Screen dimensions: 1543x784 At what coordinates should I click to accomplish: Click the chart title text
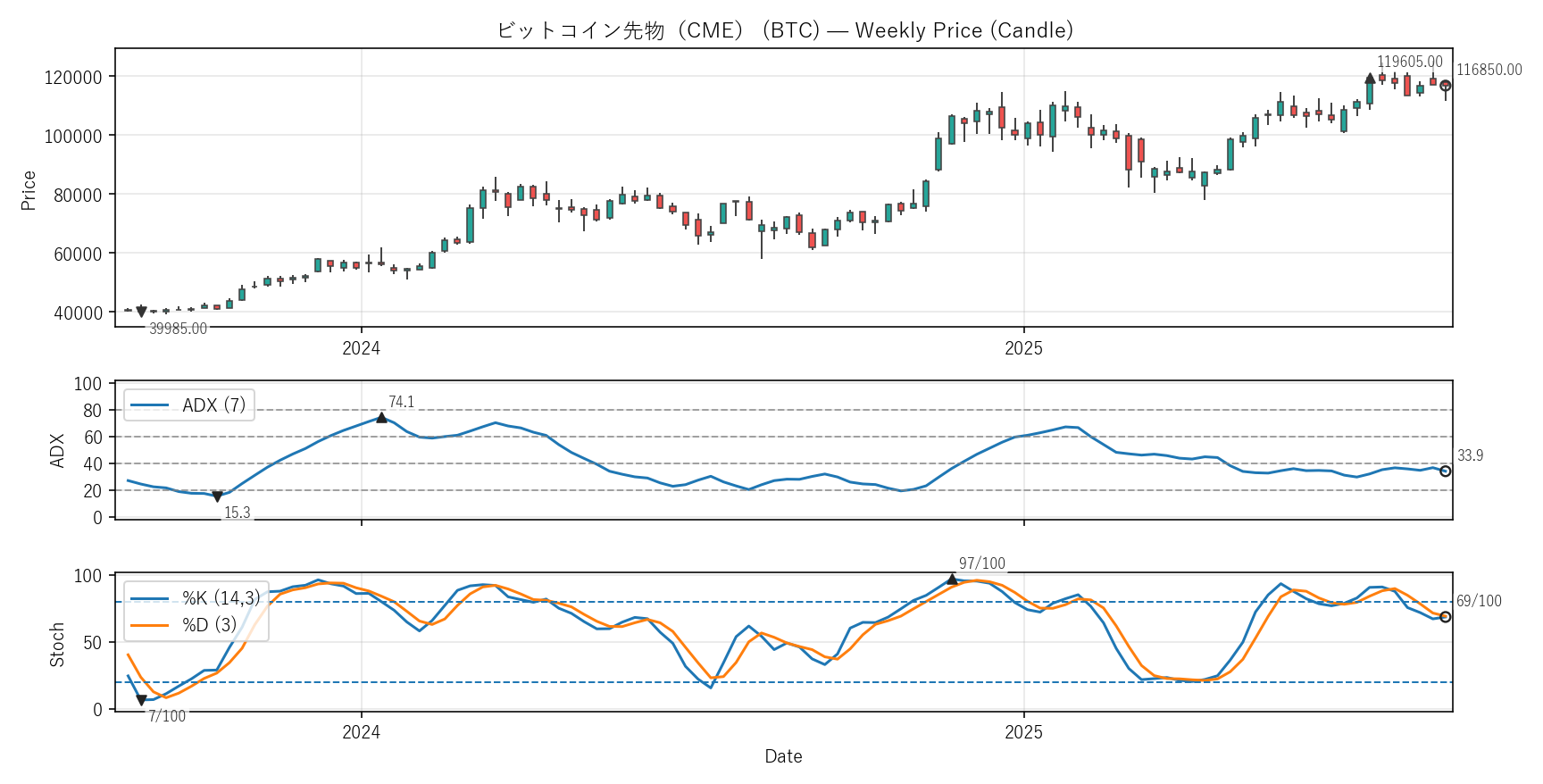[785, 30]
